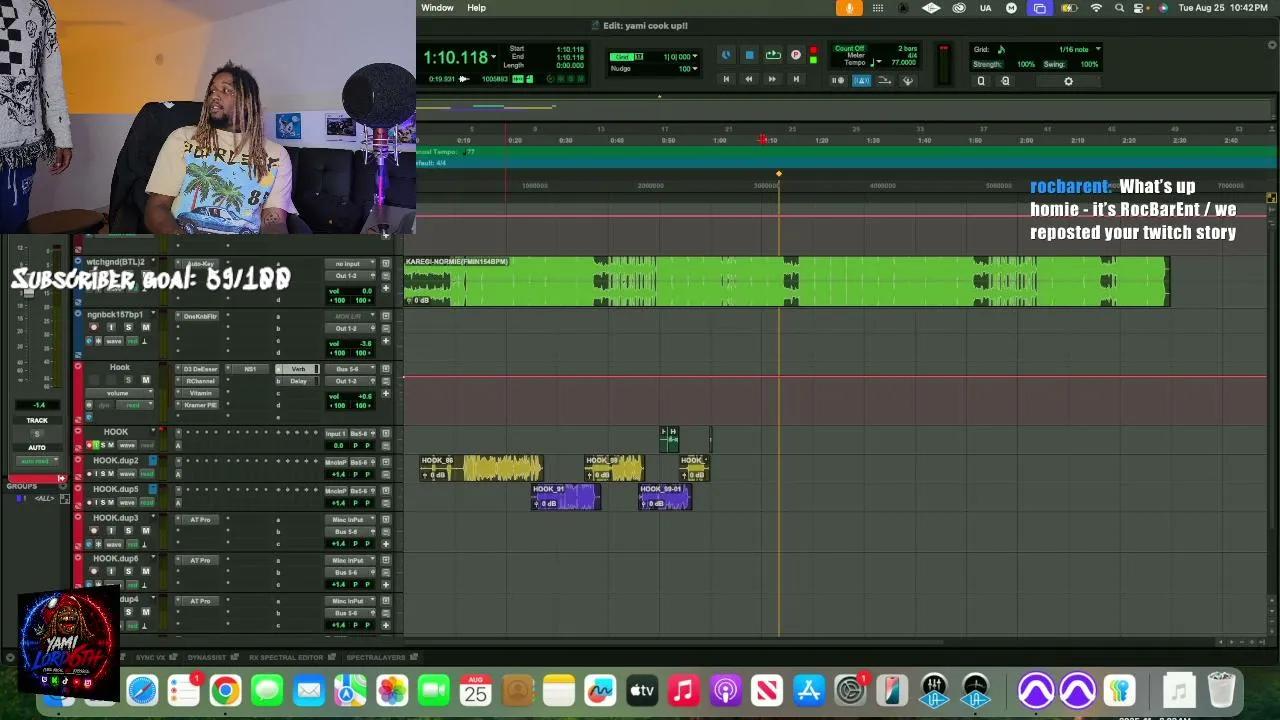Open the main counter format dropdown
Viewport: 1280px width, 720px height.
495,58
